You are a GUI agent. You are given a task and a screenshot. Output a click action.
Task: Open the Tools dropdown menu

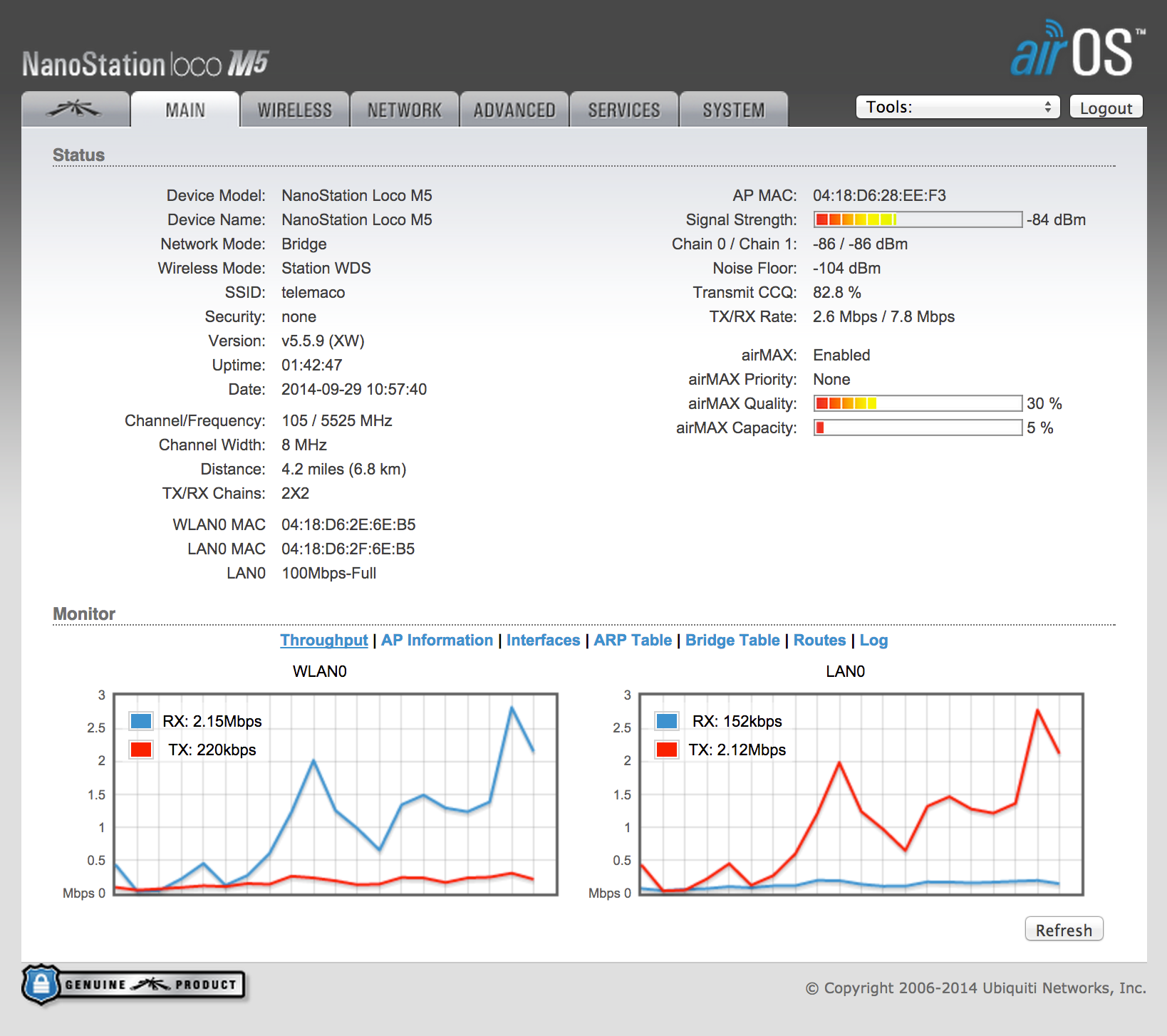958,107
